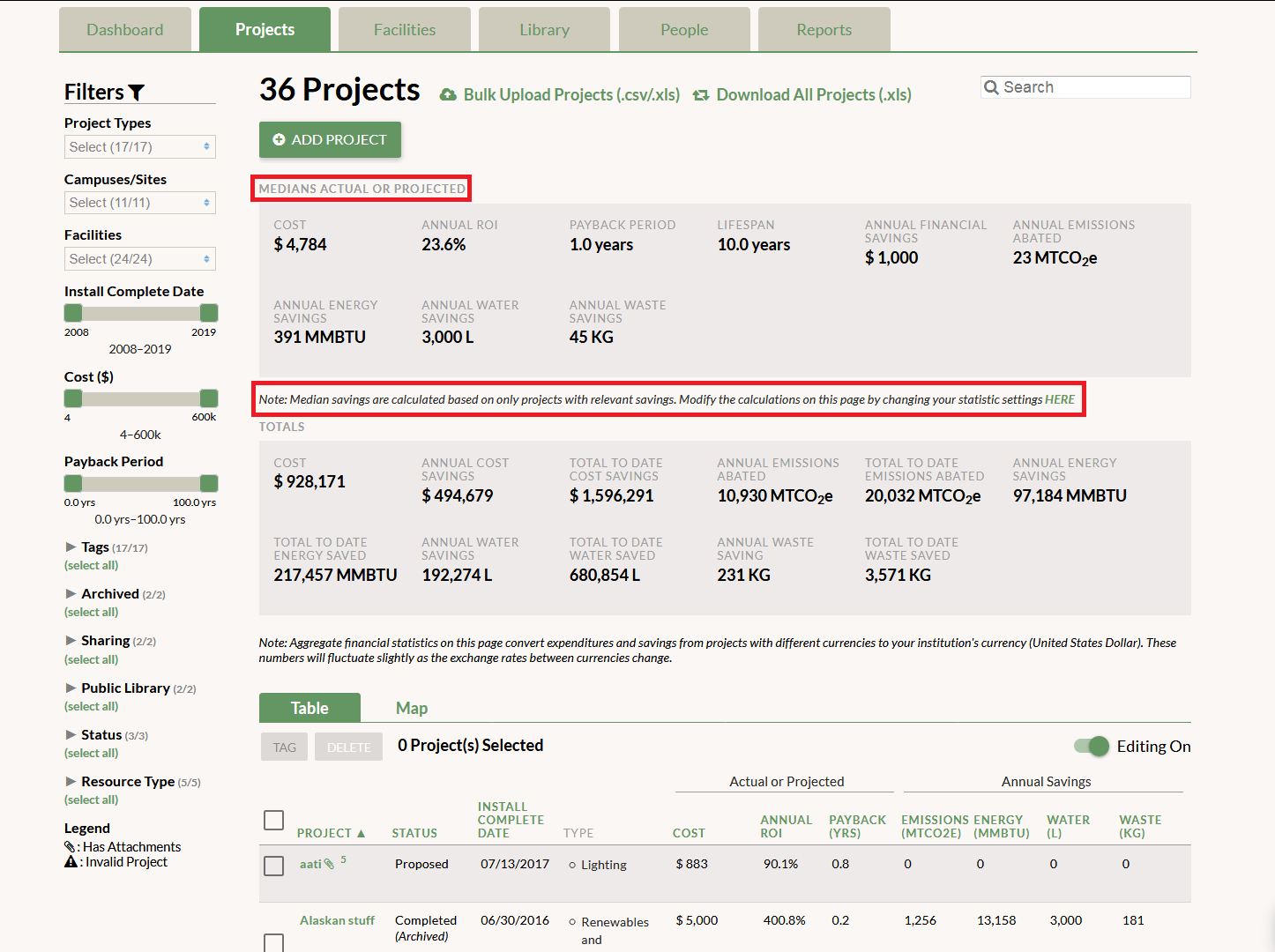The height and width of the screenshot is (952, 1275).
Task: Click select all under Tags
Action: [91, 566]
